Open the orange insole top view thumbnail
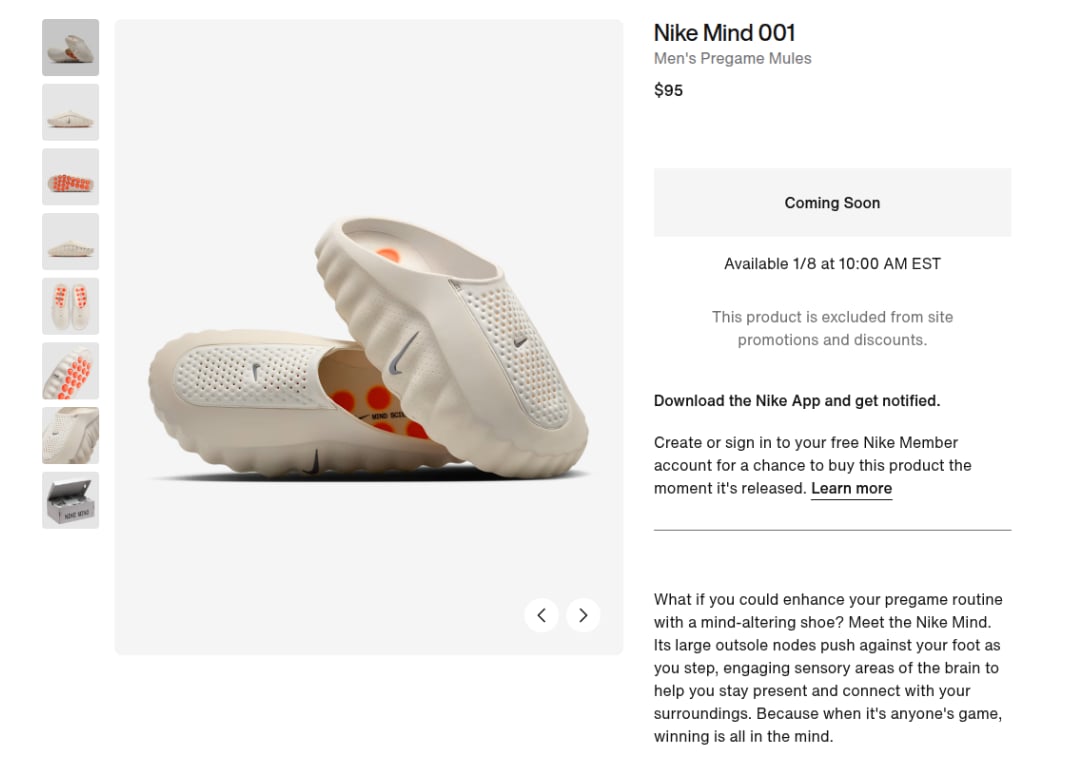The height and width of the screenshot is (760, 1070). pyautogui.click(x=70, y=306)
